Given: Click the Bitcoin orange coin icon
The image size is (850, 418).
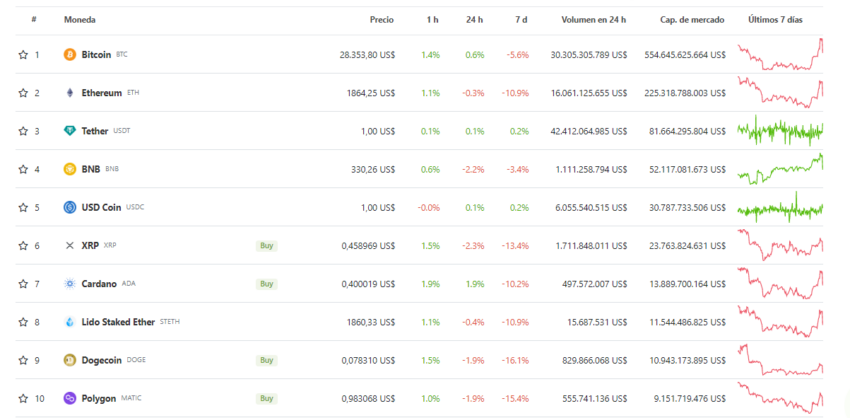Looking at the screenshot, I should 70,55.
